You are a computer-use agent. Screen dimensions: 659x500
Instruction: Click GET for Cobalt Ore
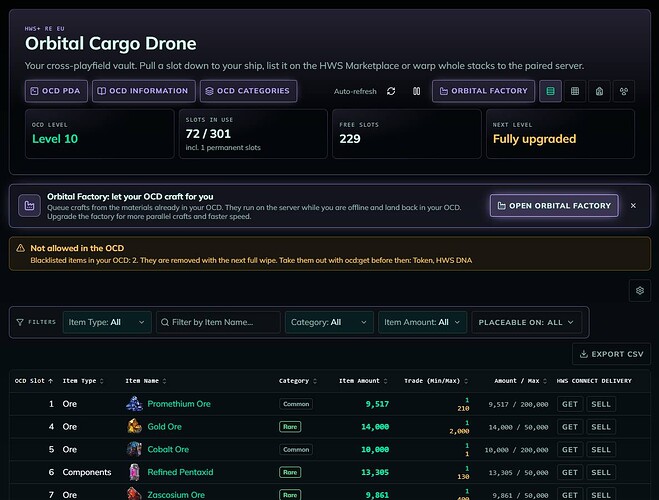coord(569,450)
